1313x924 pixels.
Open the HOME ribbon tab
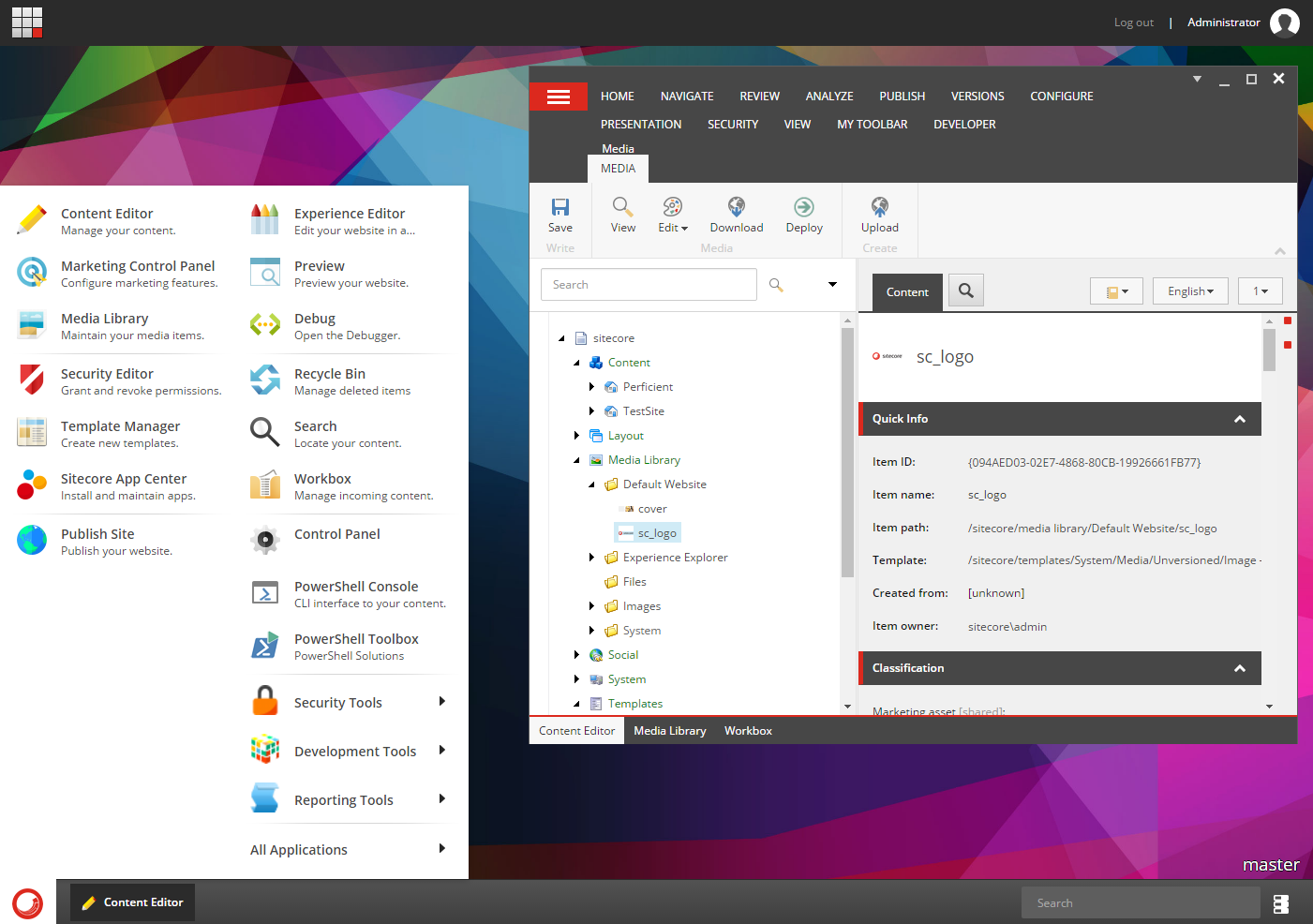618,97
